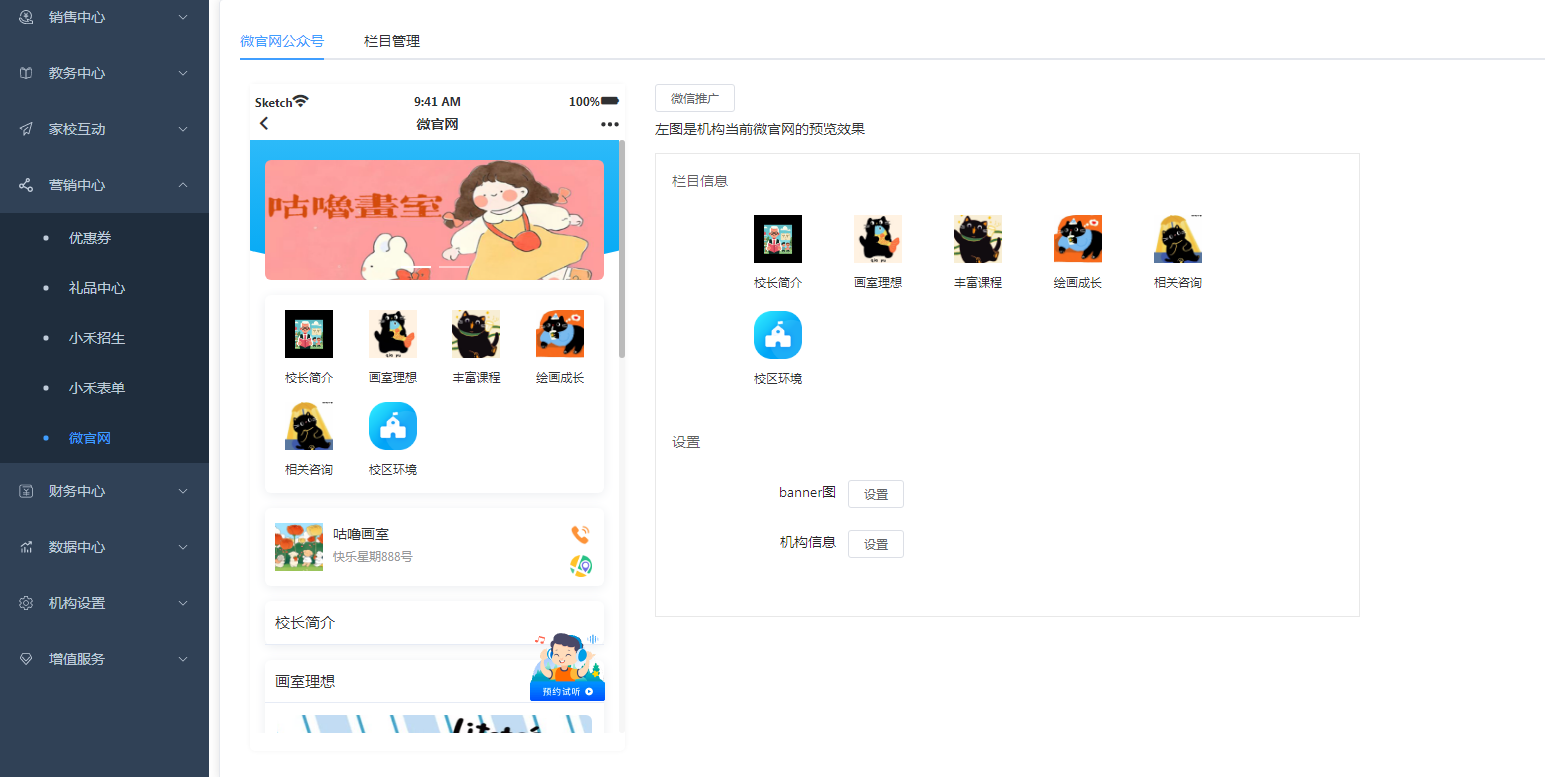This screenshot has height=777, width=1545.
Task: Click the 微信推广 button
Action: click(695, 98)
